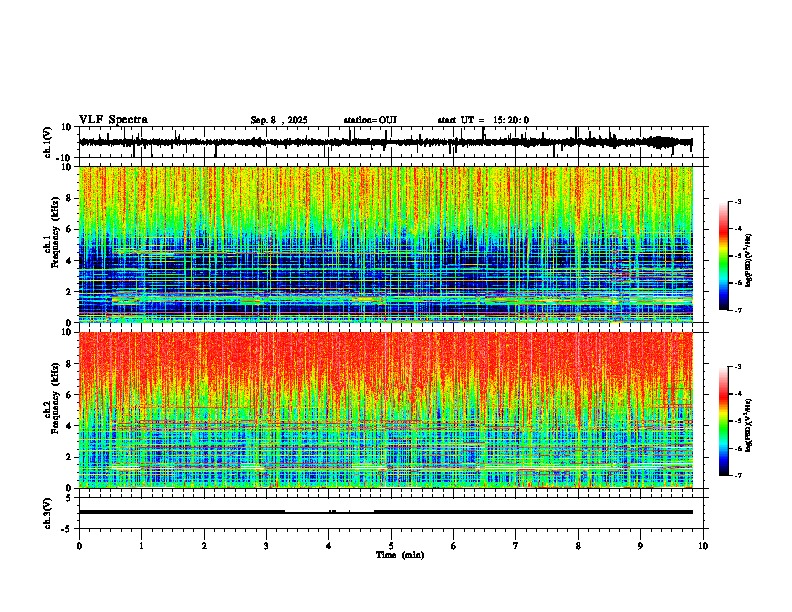Click the ch.2 frequency axis "8" kHz tick label

pyautogui.click(x=70, y=364)
